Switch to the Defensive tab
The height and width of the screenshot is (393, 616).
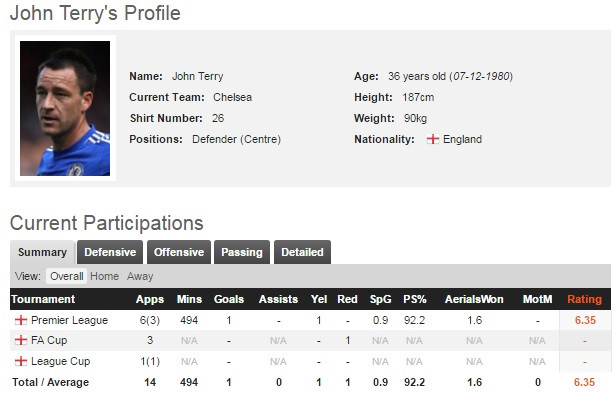click(x=110, y=252)
